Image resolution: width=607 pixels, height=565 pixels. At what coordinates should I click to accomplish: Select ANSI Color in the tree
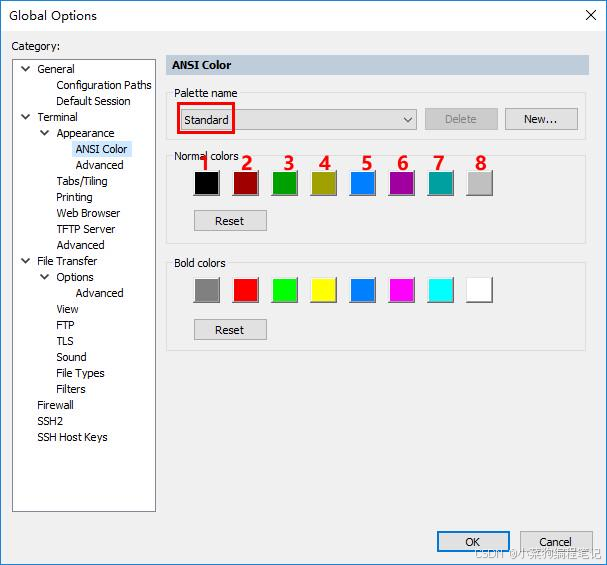[x=101, y=149]
